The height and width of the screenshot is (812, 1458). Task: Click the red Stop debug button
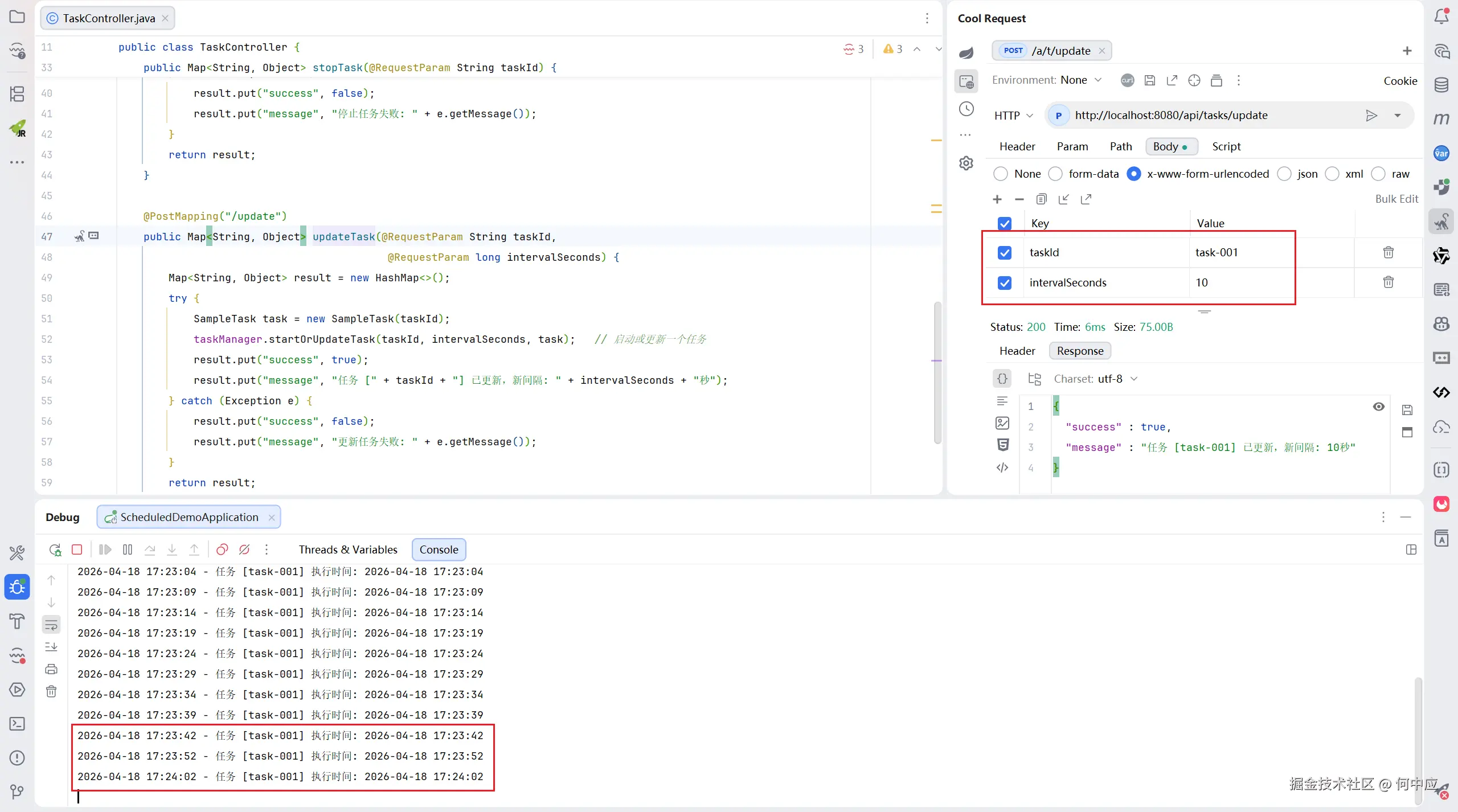pos(77,549)
